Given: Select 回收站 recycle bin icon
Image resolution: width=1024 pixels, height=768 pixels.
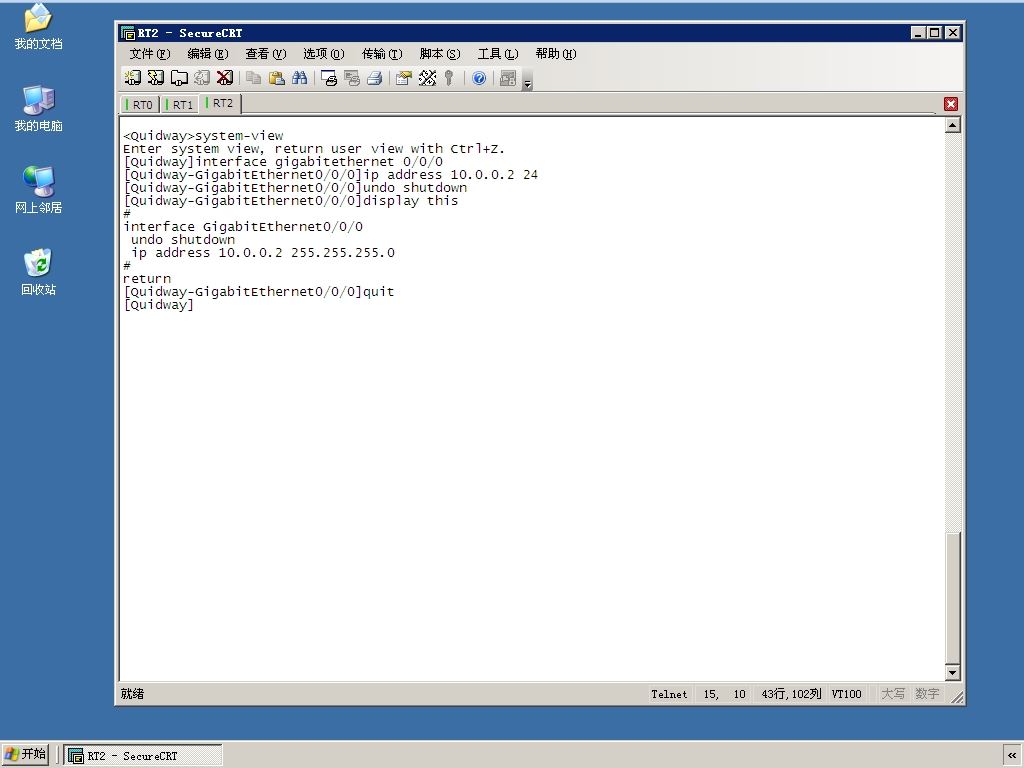Looking at the screenshot, I should (x=39, y=272).
